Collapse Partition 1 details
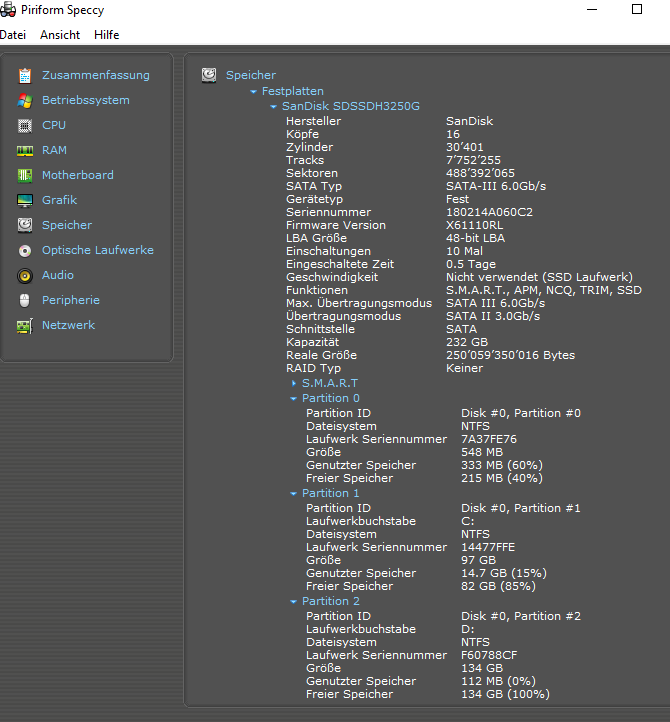 click(293, 494)
